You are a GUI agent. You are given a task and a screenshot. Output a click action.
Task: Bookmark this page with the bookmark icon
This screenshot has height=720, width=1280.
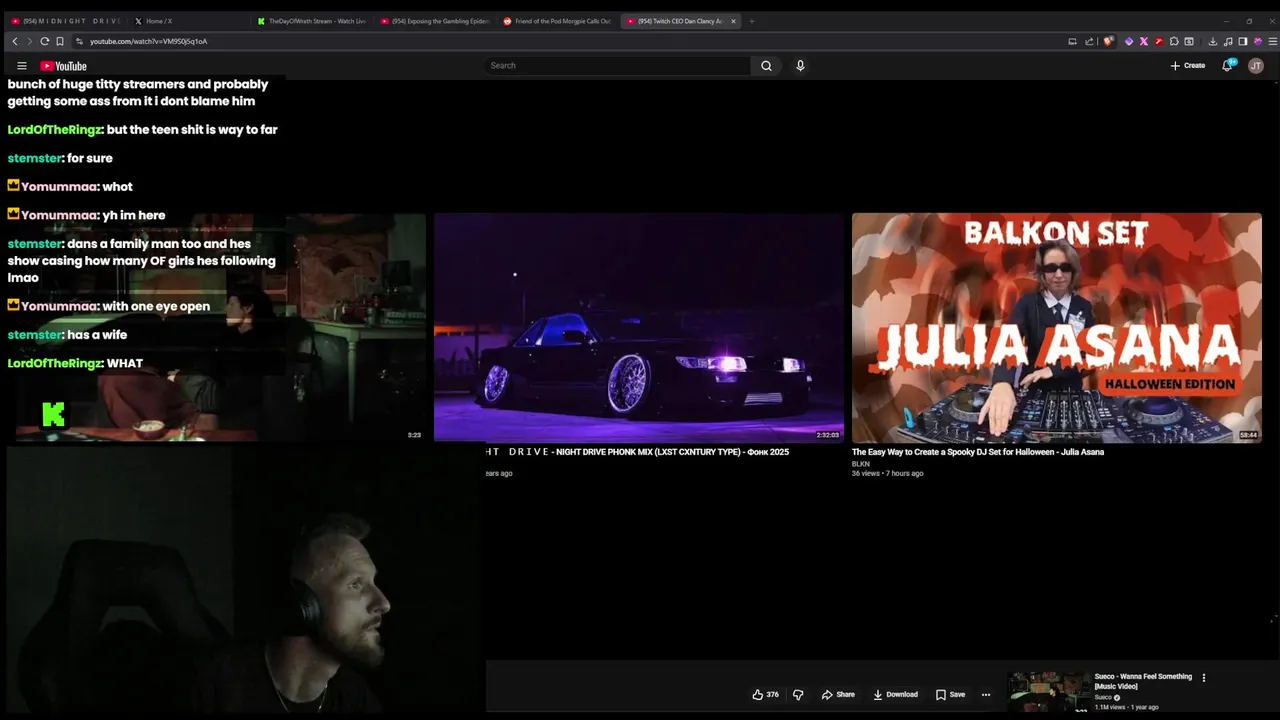click(60, 41)
